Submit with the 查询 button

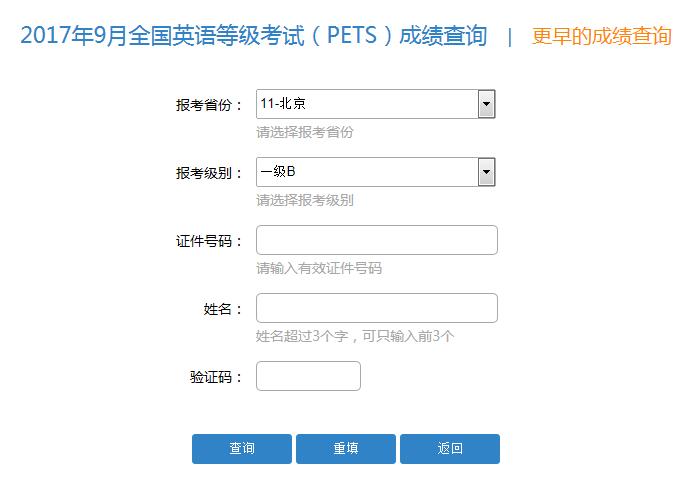242,449
